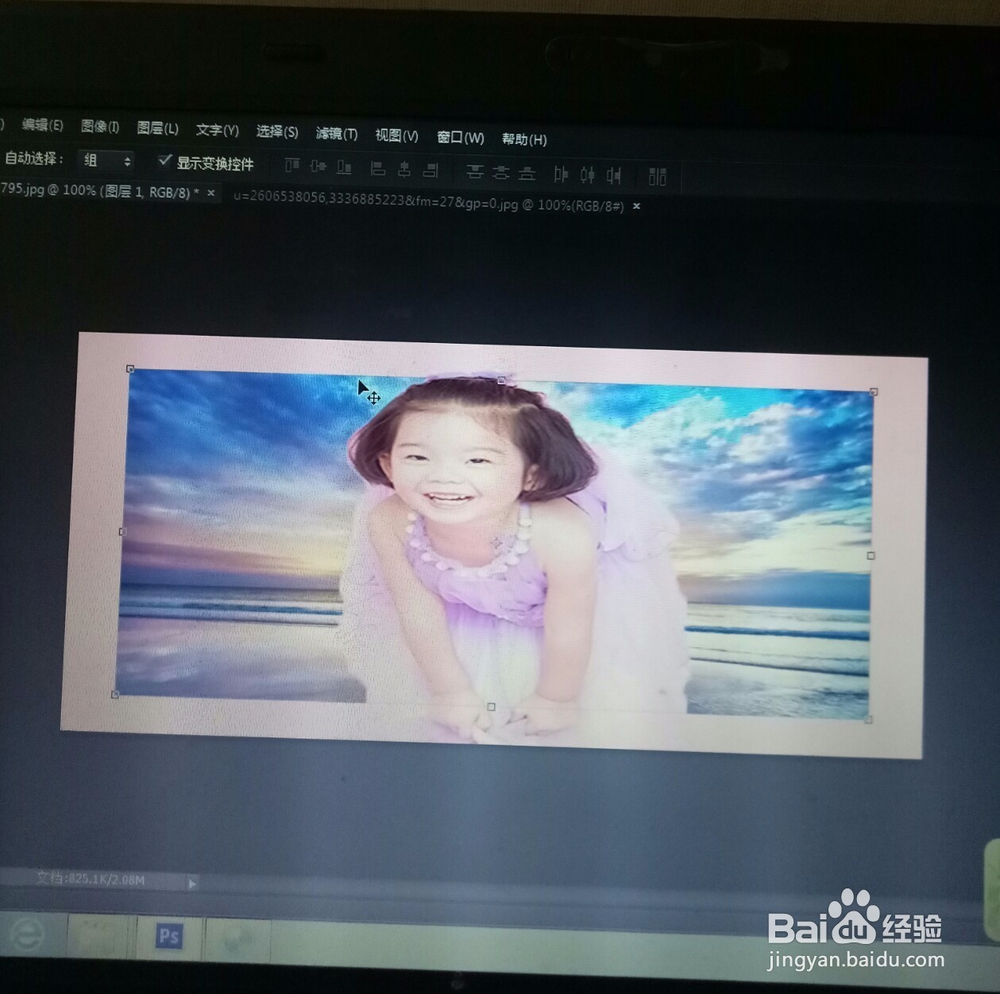Select the align right edges icon
This screenshot has width=1000, height=994.
431,172
